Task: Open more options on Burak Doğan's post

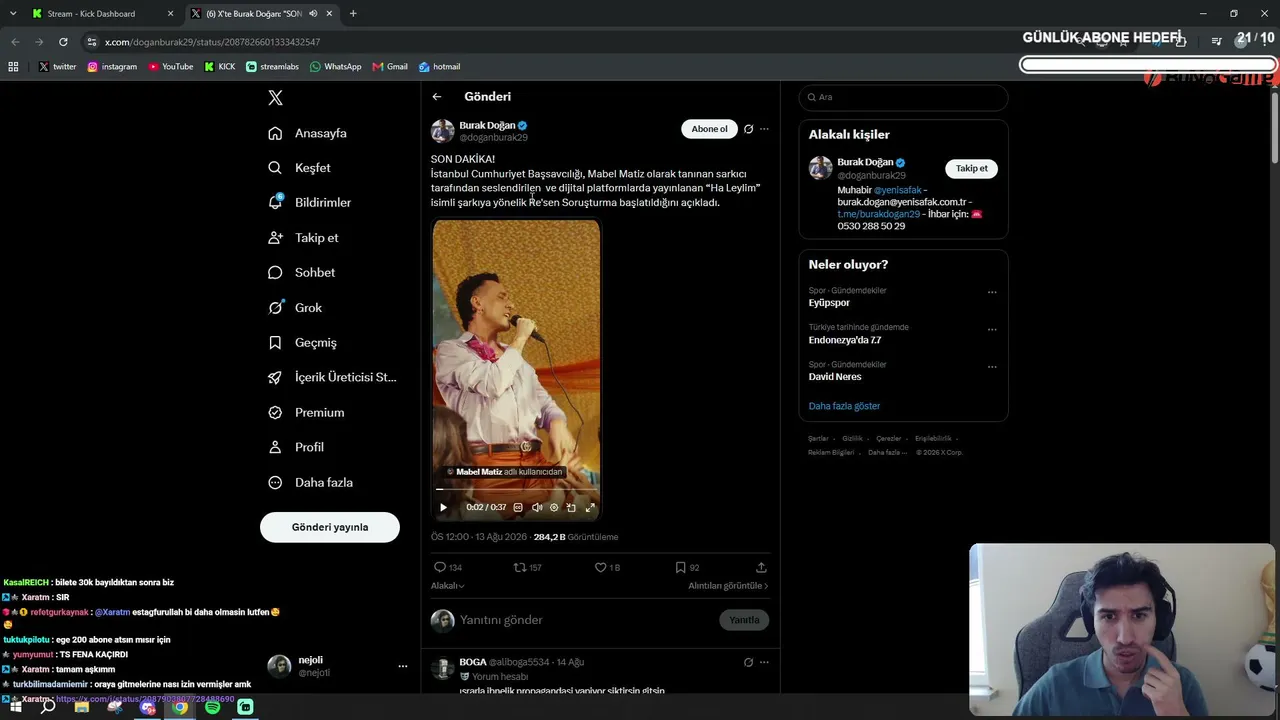Action: point(764,129)
